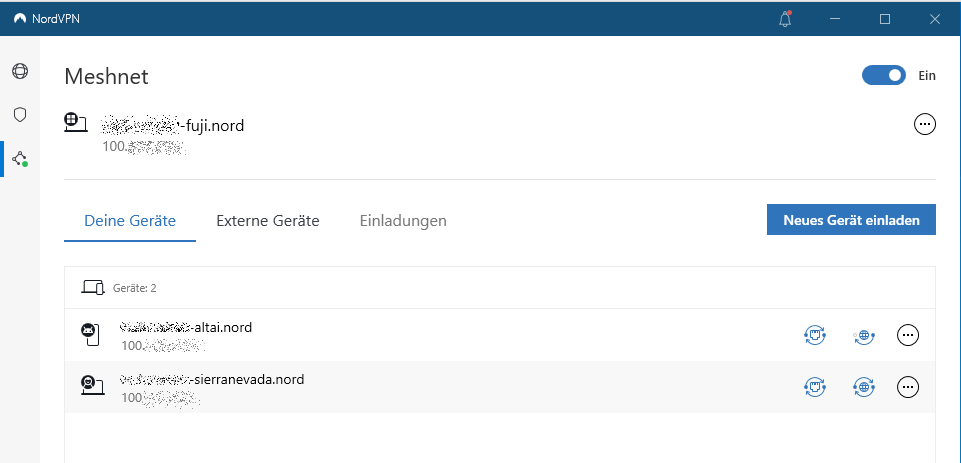Image resolution: width=961 pixels, height=463 pixels.
Task: Click the traffic routing globe icon for sierranevada.nord
Action: pos(864,386)
